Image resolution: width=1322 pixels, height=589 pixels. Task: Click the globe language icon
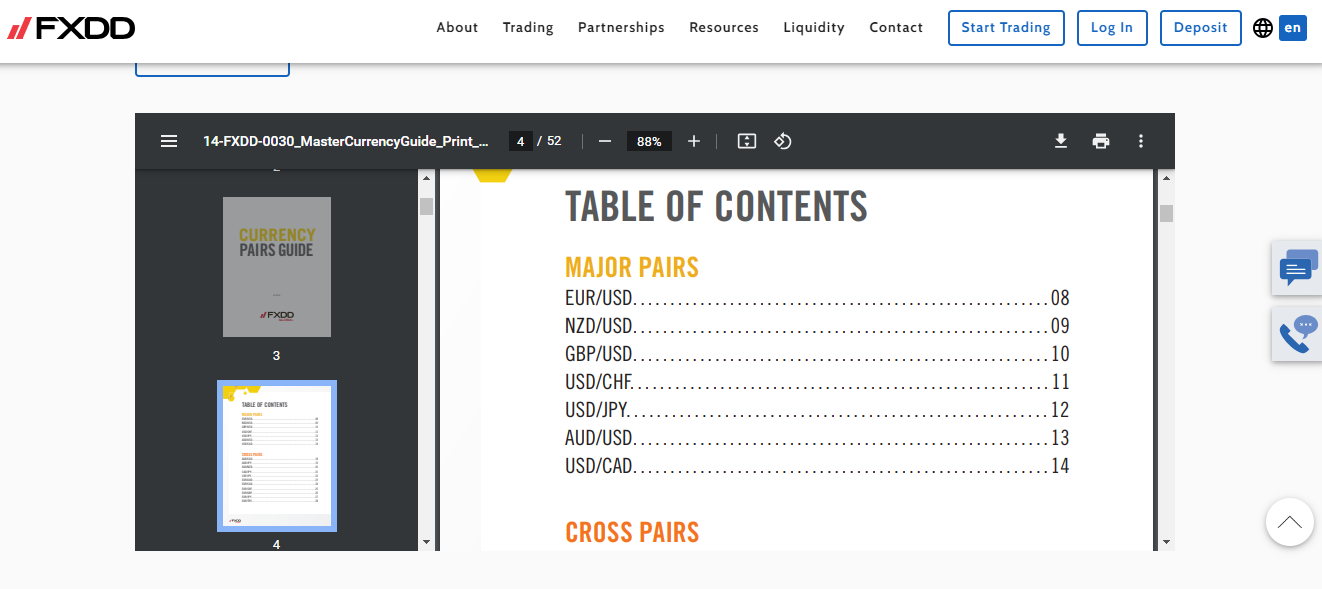1262,28
